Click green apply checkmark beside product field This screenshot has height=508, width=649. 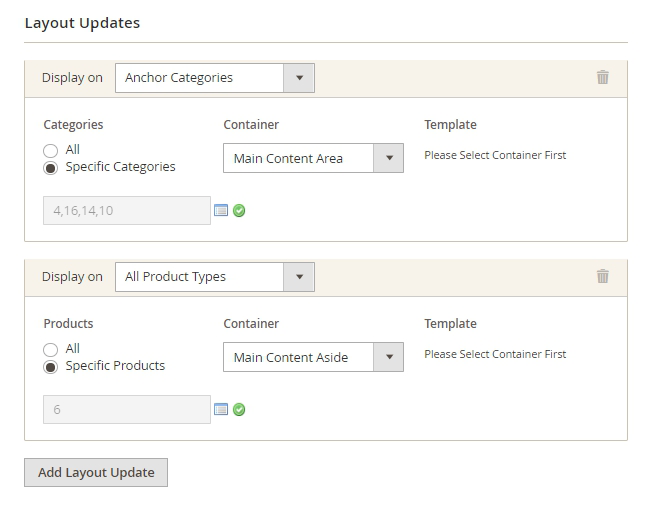coord(239,409)
